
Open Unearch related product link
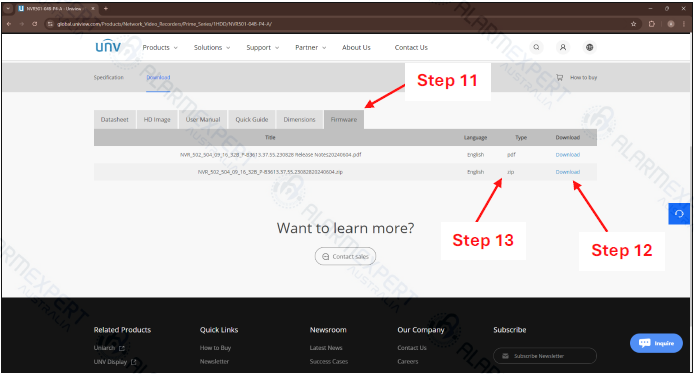tap(104, 348)
